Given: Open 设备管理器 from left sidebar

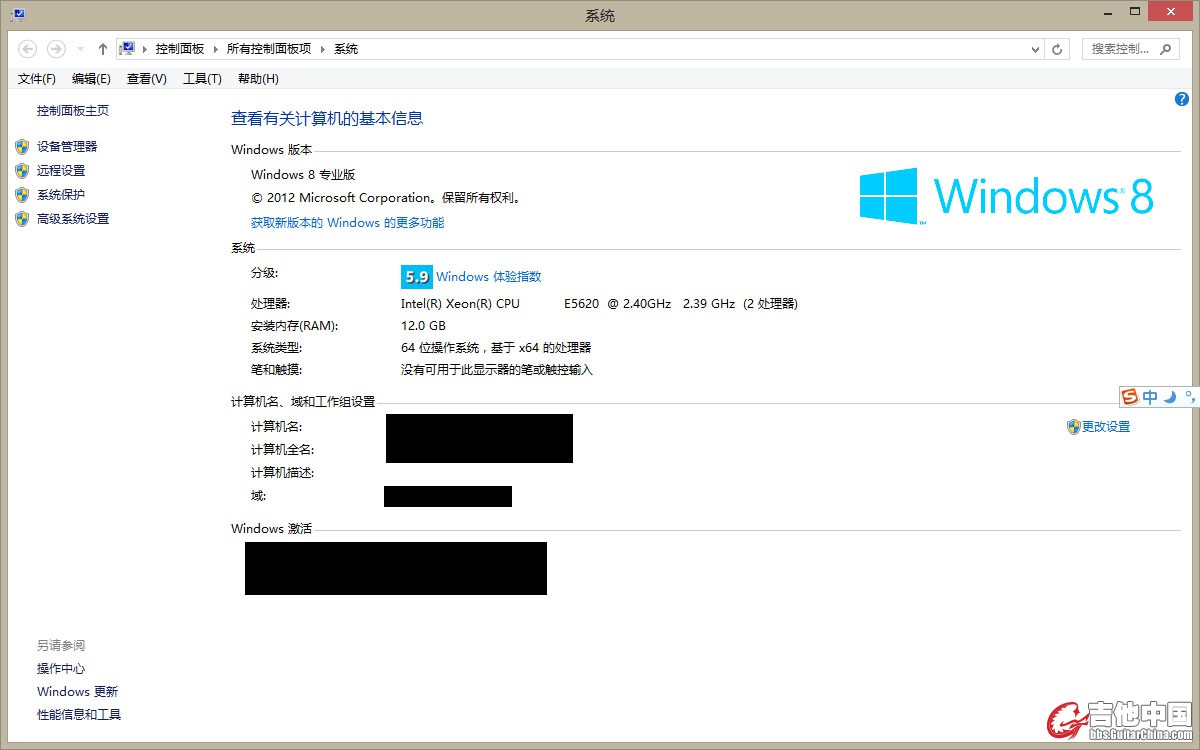Looking at the screenshot, I should click(x=67, y=146).
